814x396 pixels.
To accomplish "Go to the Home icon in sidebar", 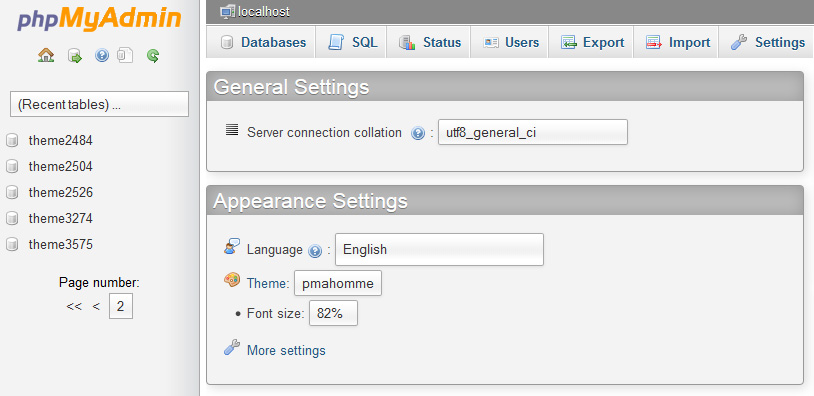I will (x=46, y=55).
